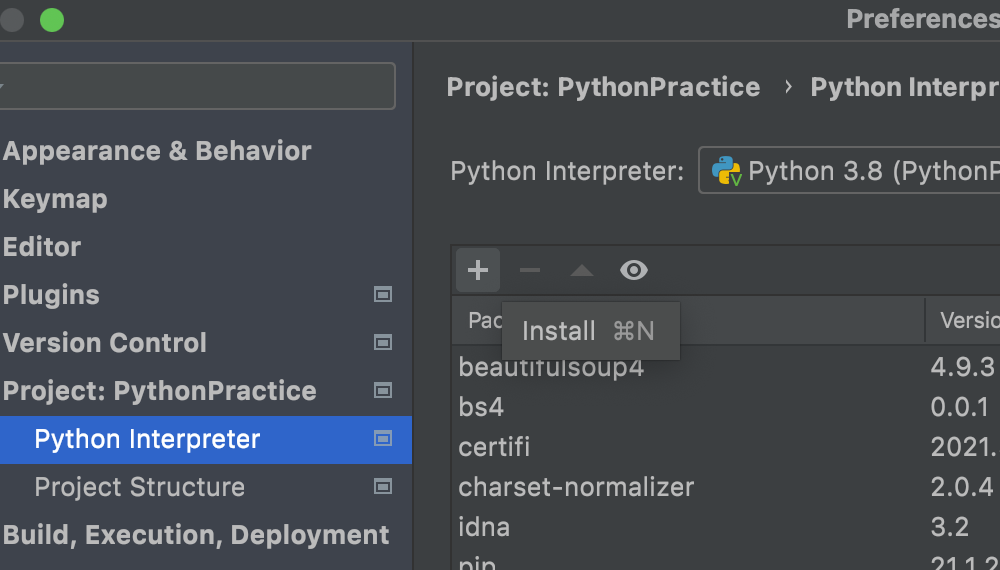This screenshot has width=1000, height=570.
Task: Click the Project: PythonPractice breadcrumb
Action: coord(603,87)
